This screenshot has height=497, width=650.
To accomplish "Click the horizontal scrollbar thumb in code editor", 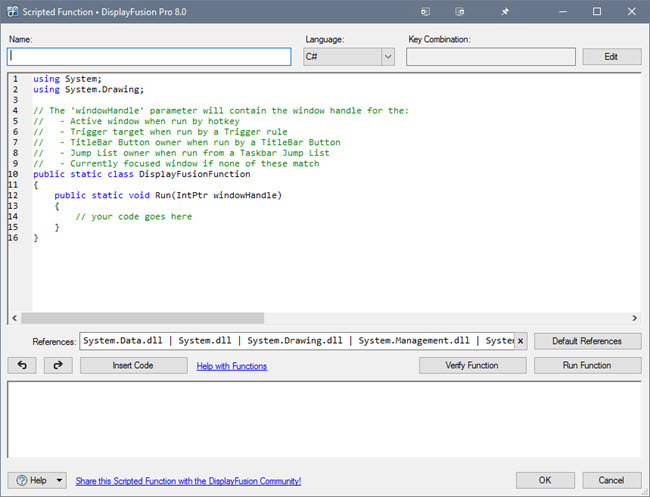I will point(143,318).
